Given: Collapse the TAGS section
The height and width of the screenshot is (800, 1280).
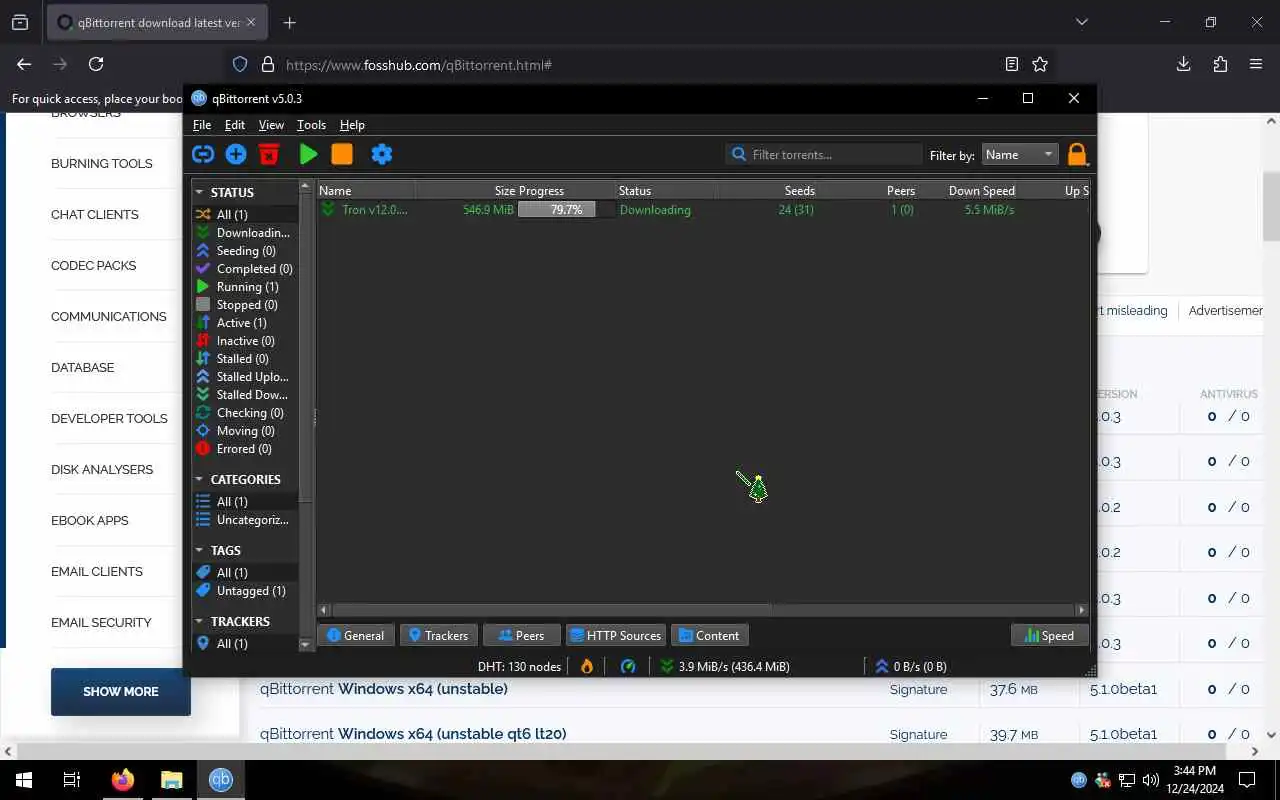Looking at the screenshot, I should click(199, 550).
